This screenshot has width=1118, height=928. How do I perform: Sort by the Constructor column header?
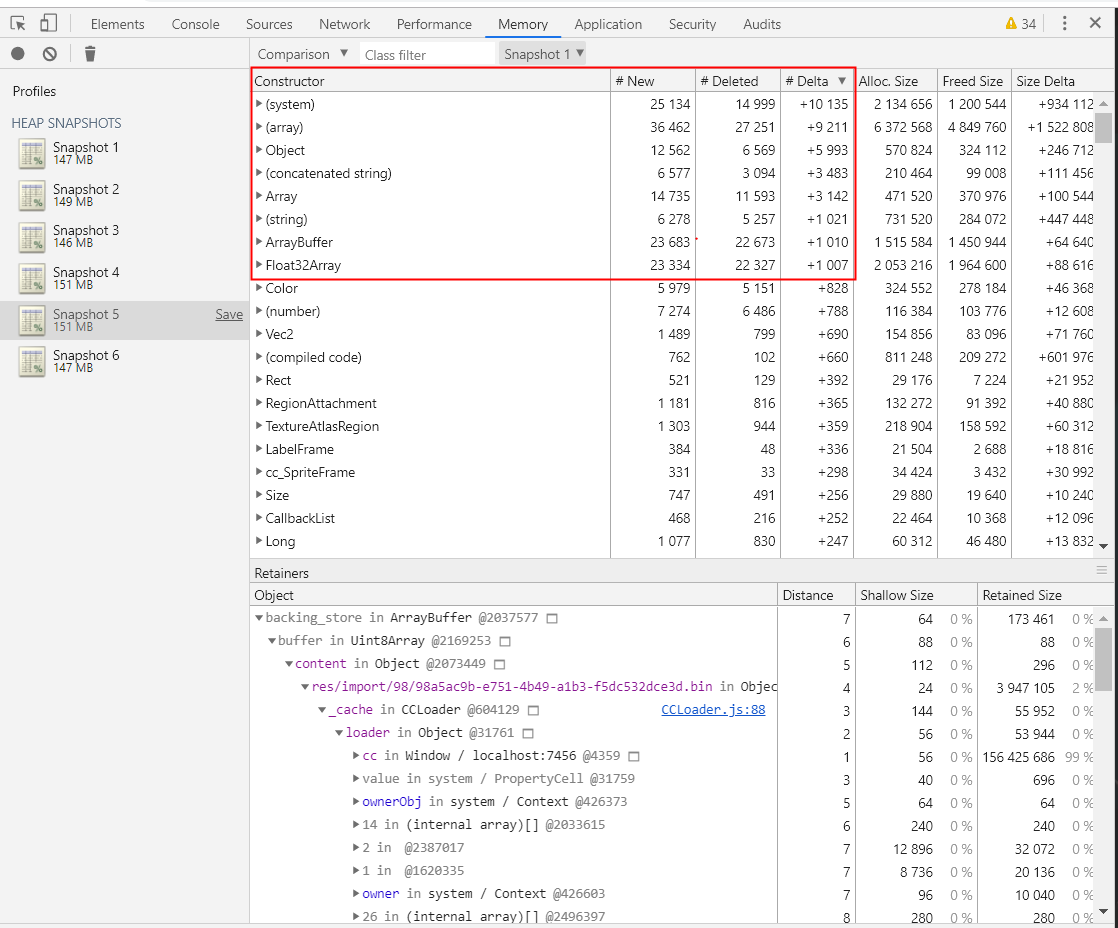(x=431, y=81)
